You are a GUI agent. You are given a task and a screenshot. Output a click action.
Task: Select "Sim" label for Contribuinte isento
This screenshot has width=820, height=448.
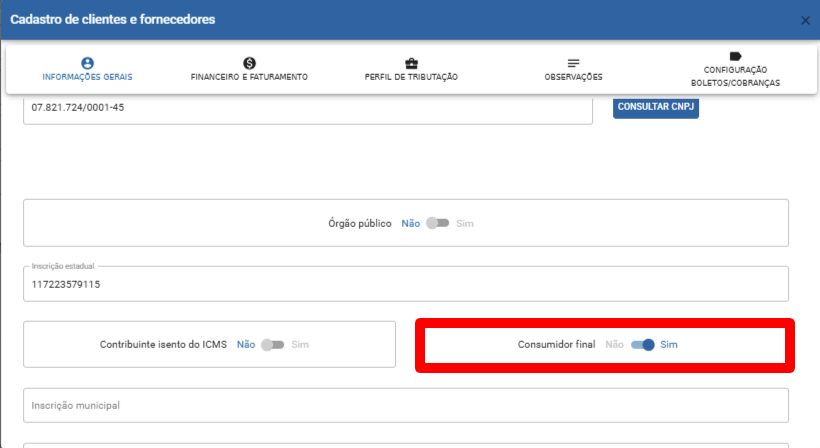300,344
